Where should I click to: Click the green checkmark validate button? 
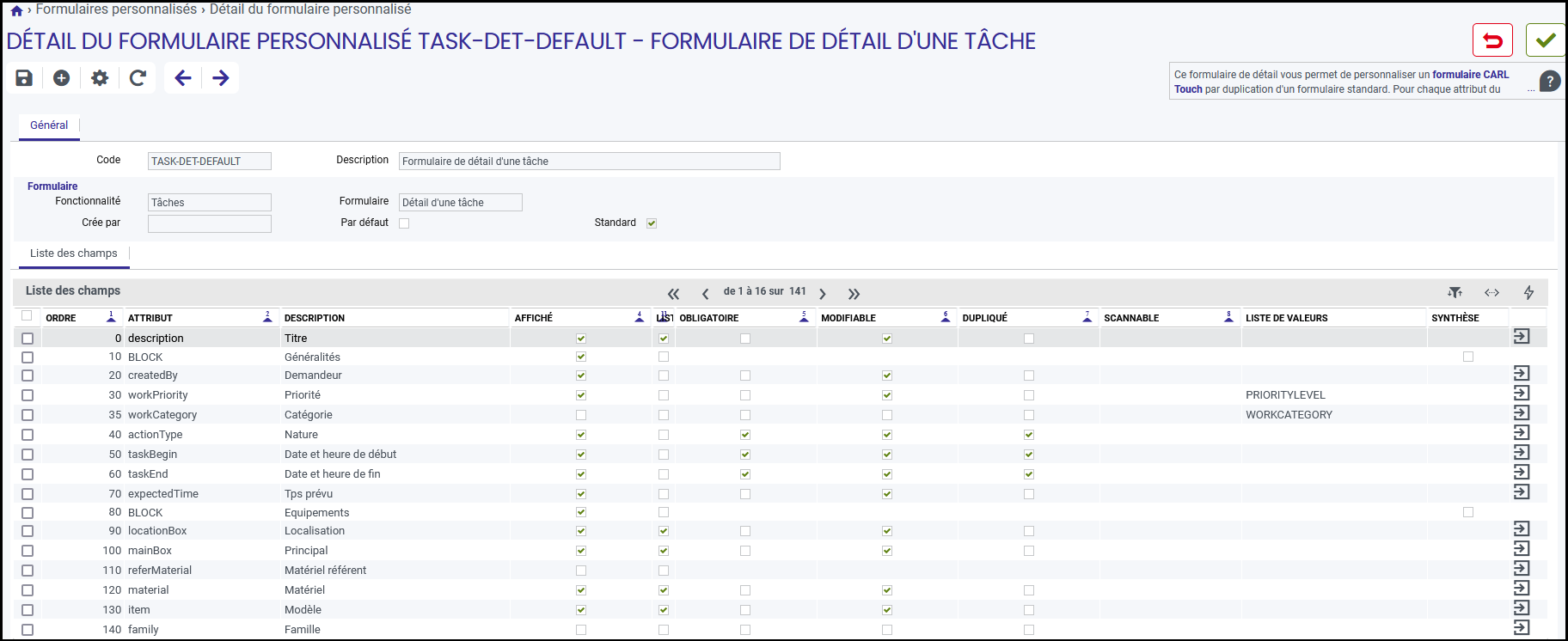click(x=1546, y=40)
